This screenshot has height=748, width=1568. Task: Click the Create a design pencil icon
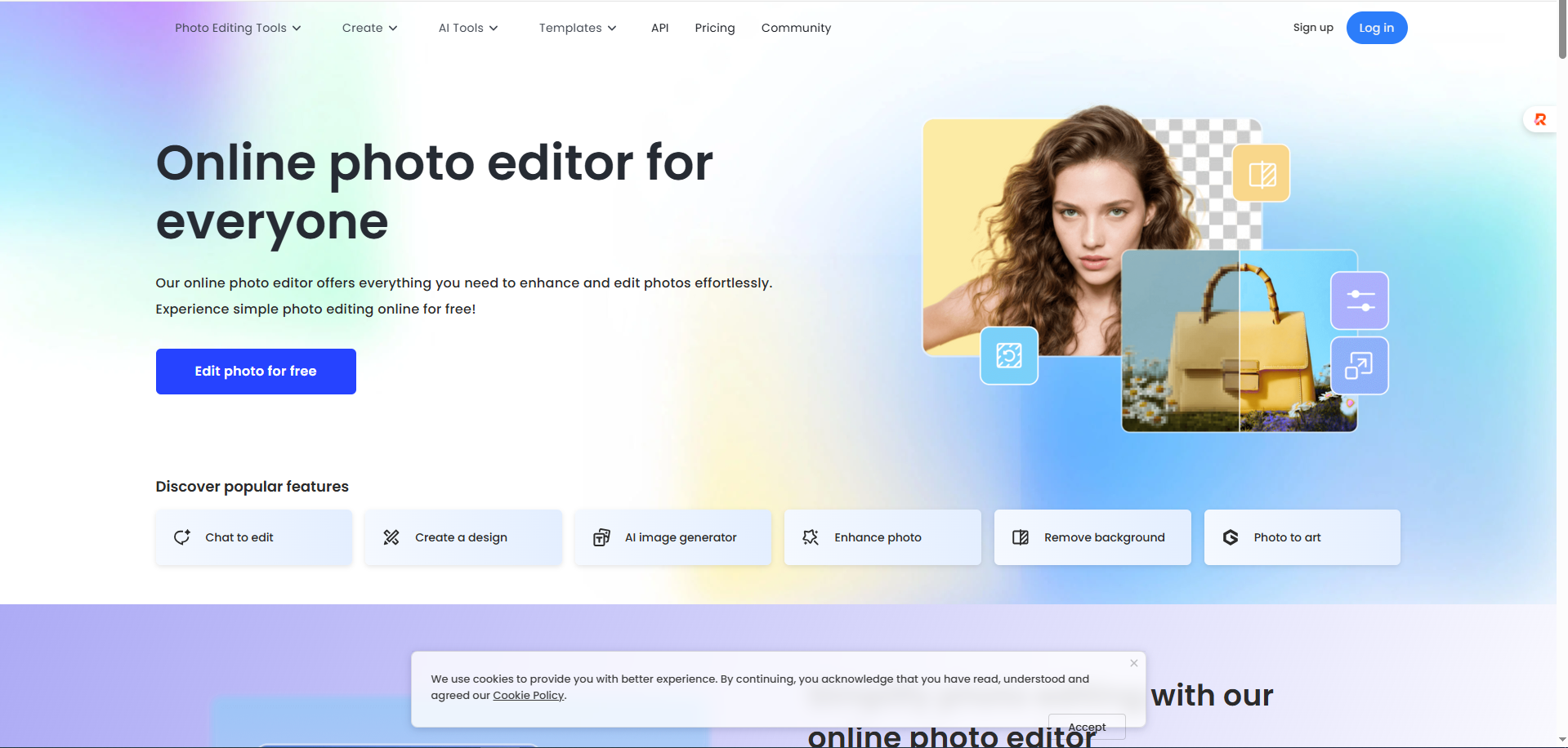(x=391, y=537)
